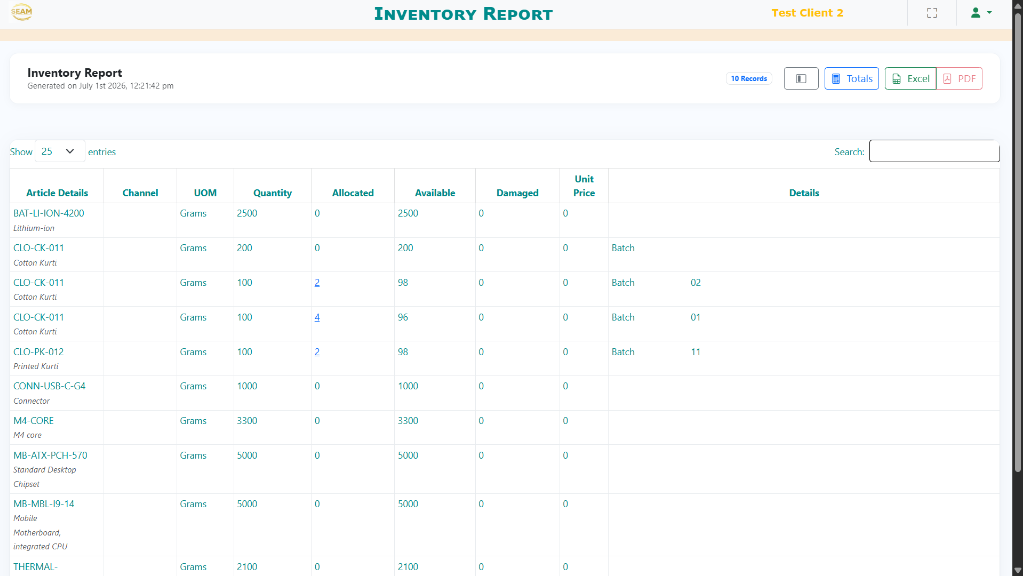Image resolution: width=1023 pixels, height=576 pixels.
Task: Toggle column visibility panel button
Action: 801,78
